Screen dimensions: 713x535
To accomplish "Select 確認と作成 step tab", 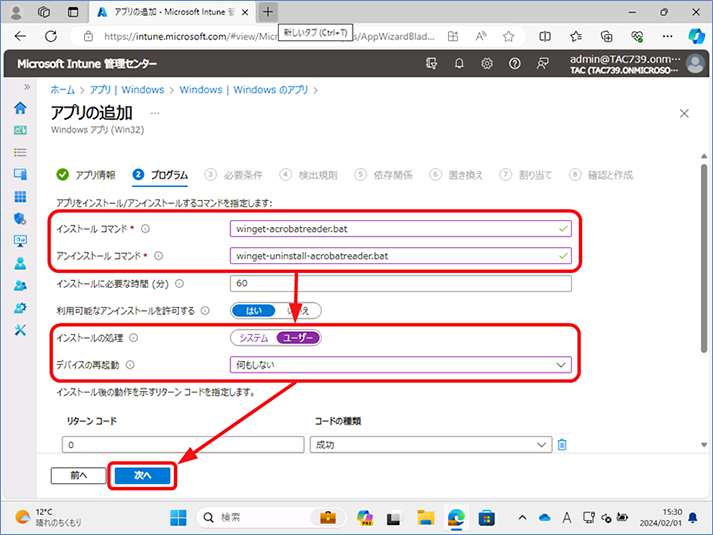I will (x=601, y=175).
